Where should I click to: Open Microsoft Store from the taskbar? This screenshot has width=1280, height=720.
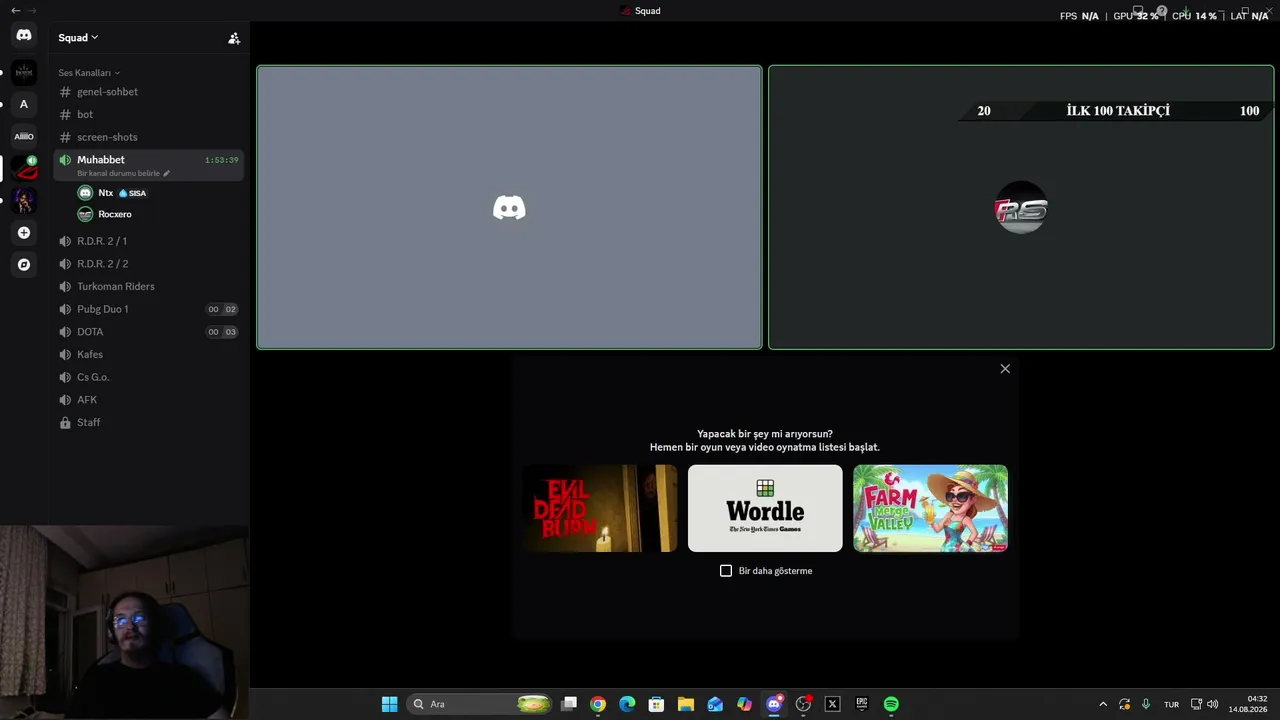click(x=656, y=704)
